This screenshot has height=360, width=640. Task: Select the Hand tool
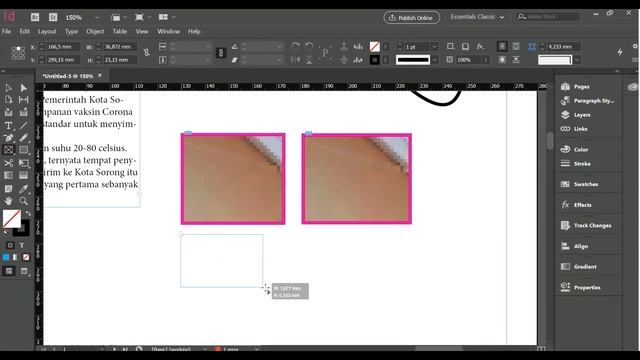[x=8, y=201]
